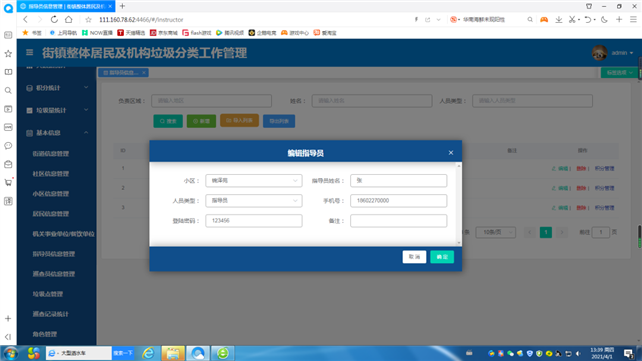Viewport: 642px width, 361px height.
Task: Click the scissors screenshot tool icon
Action: tap(572, 19)
